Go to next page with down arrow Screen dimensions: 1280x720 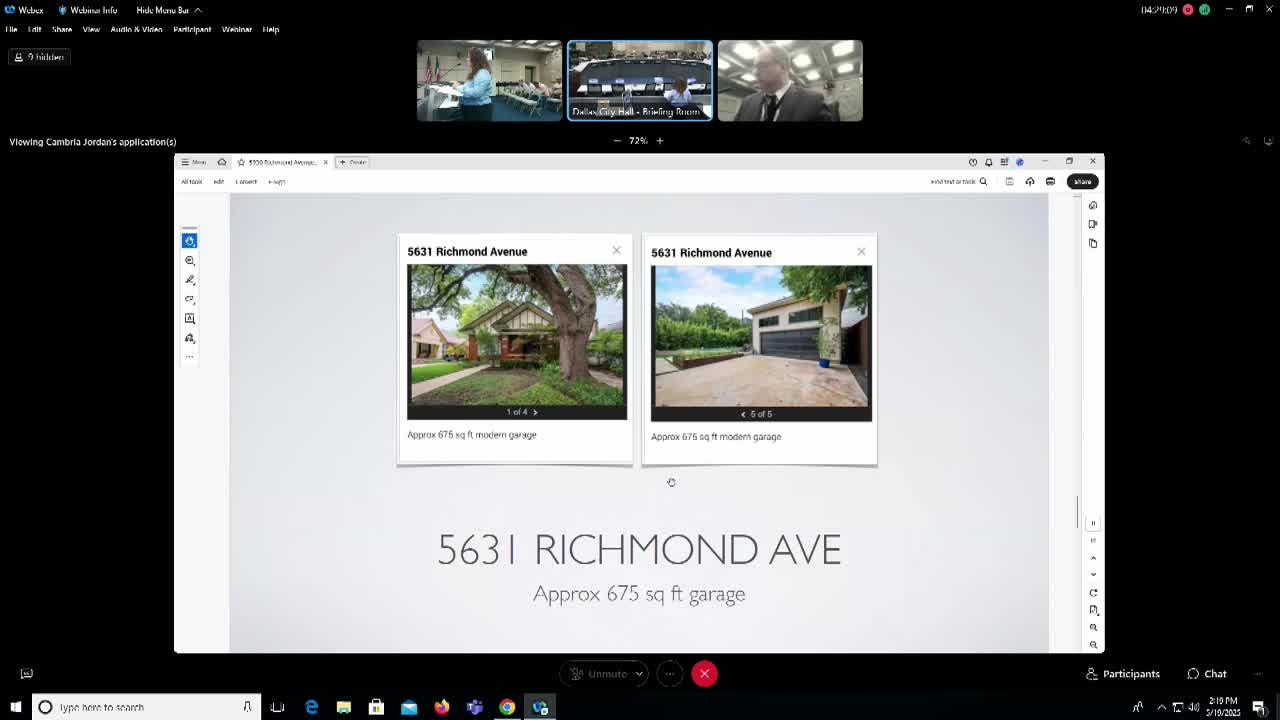pos(1093,574)
